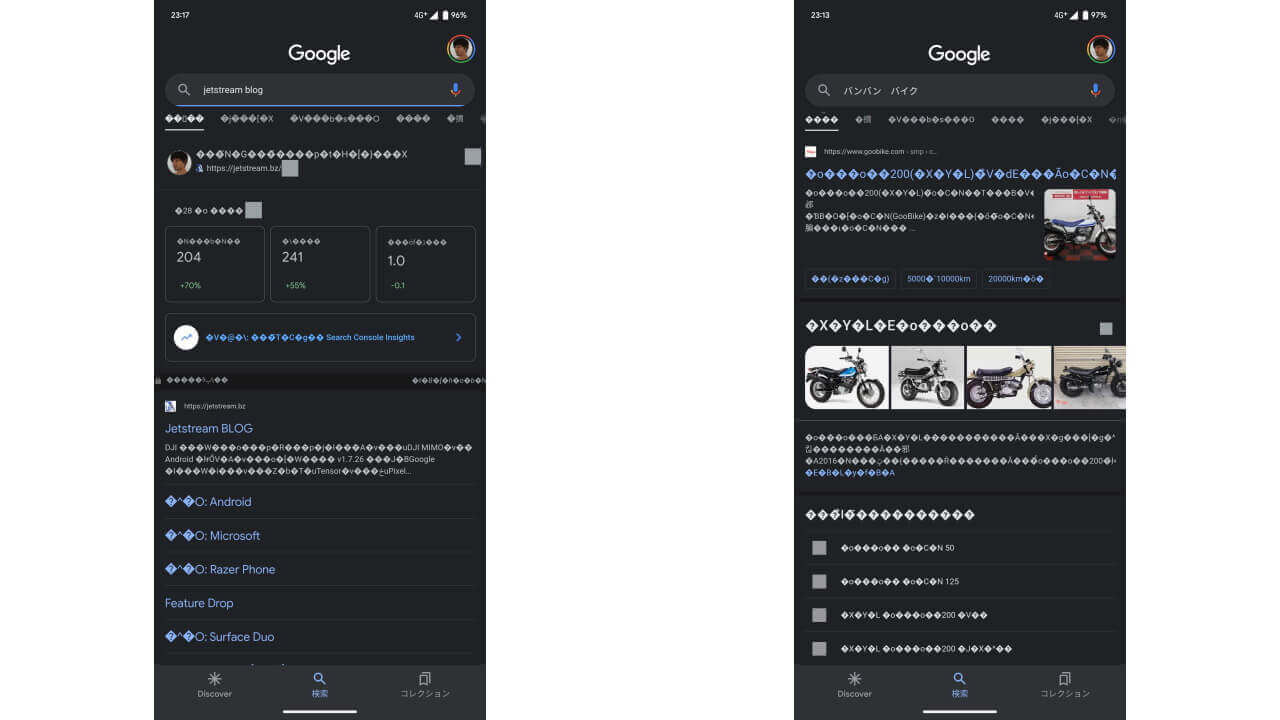Open the overflow menu on the Jetstream result
Screen dimensions: 1280x720
click(x=472, y=156)
